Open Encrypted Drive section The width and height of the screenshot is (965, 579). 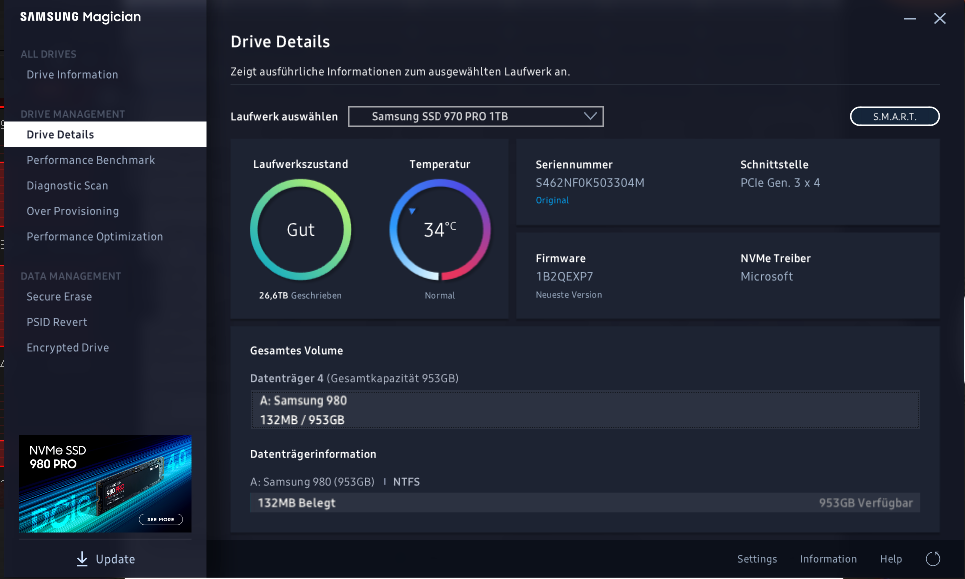tap(68, 348)
